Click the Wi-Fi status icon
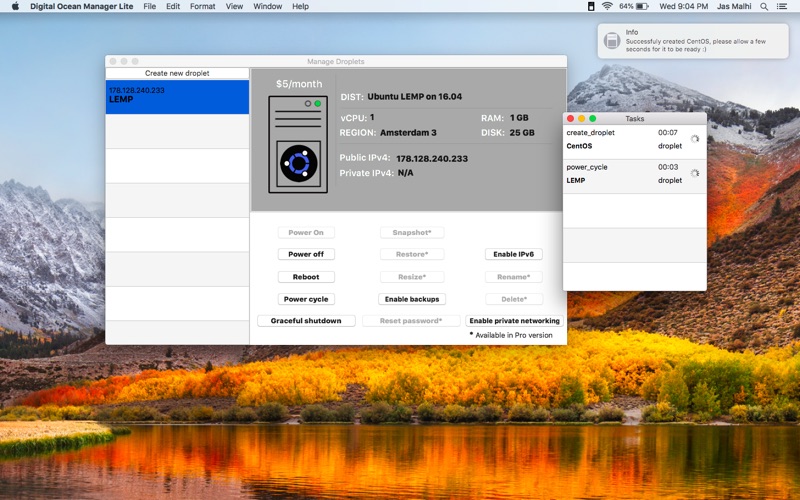This screenshot has height=500, width=800. (x=607, y=6)
